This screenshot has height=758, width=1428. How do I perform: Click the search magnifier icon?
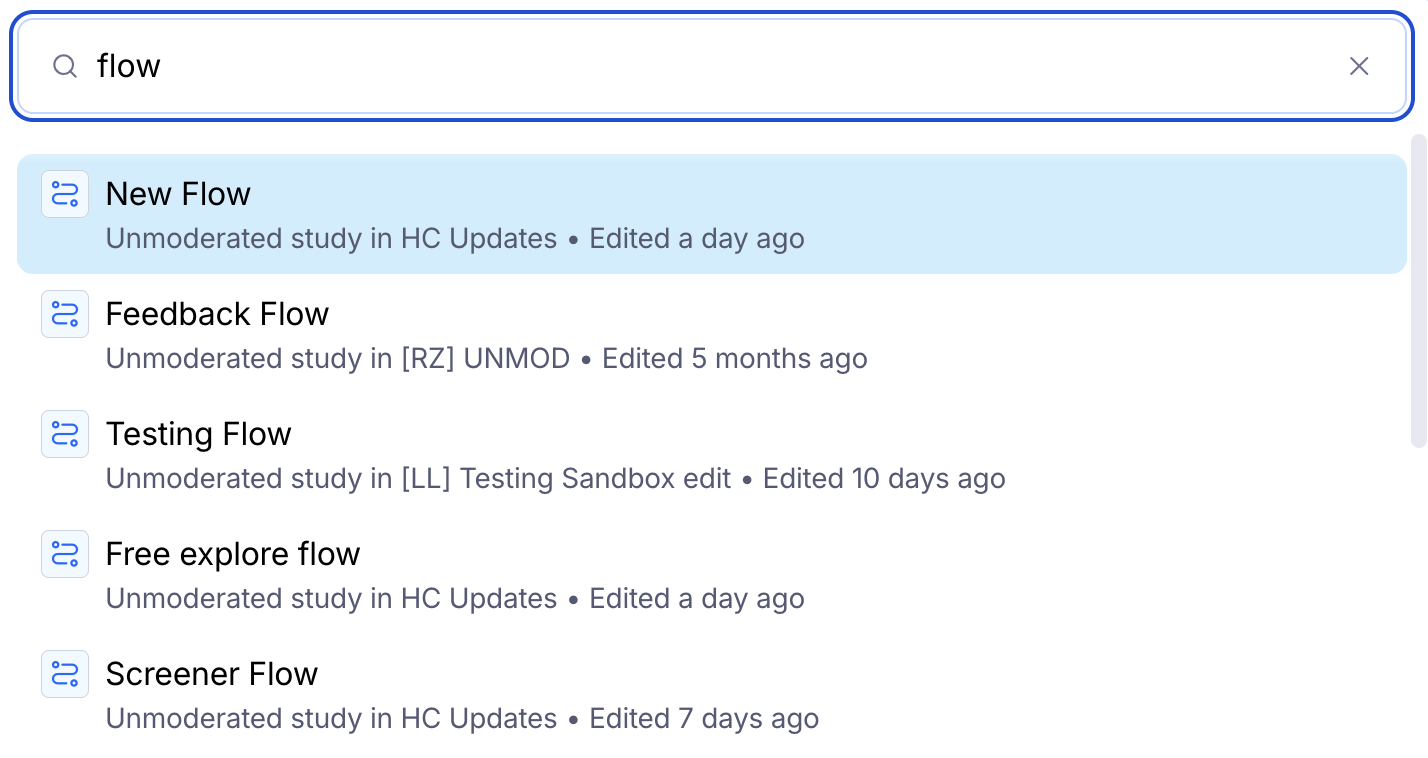pyautogui.click(x=65, y=66)
